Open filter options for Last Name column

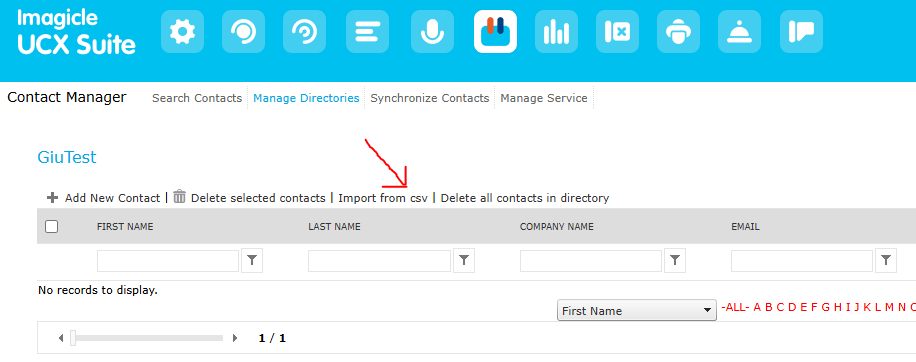(x=464, y=261)
